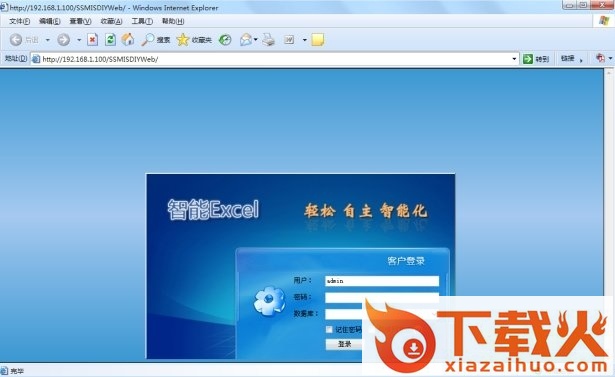The height and width of the screenshot is (377, 615).
Task: Click the 数据库 database field
Action: click(x=344, y=314)
